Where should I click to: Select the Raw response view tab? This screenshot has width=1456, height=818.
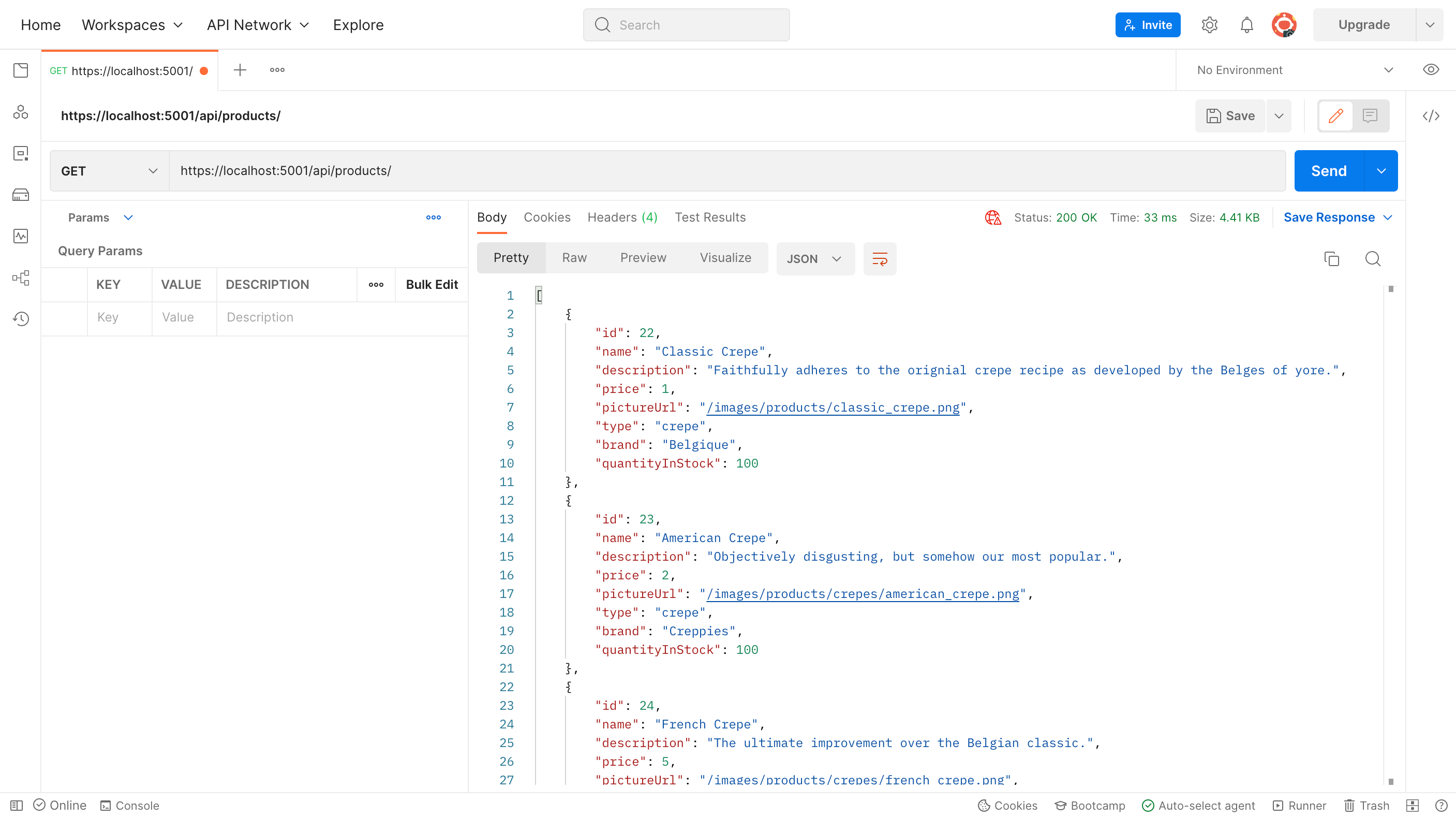tap(574, 258)
